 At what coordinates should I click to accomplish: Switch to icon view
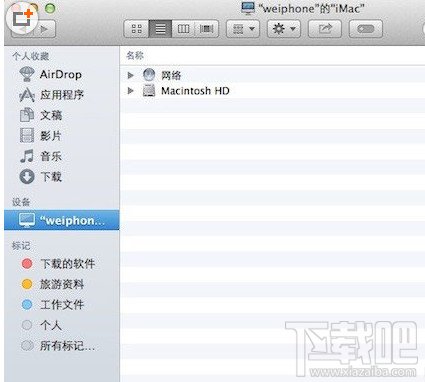pos(137,29)
